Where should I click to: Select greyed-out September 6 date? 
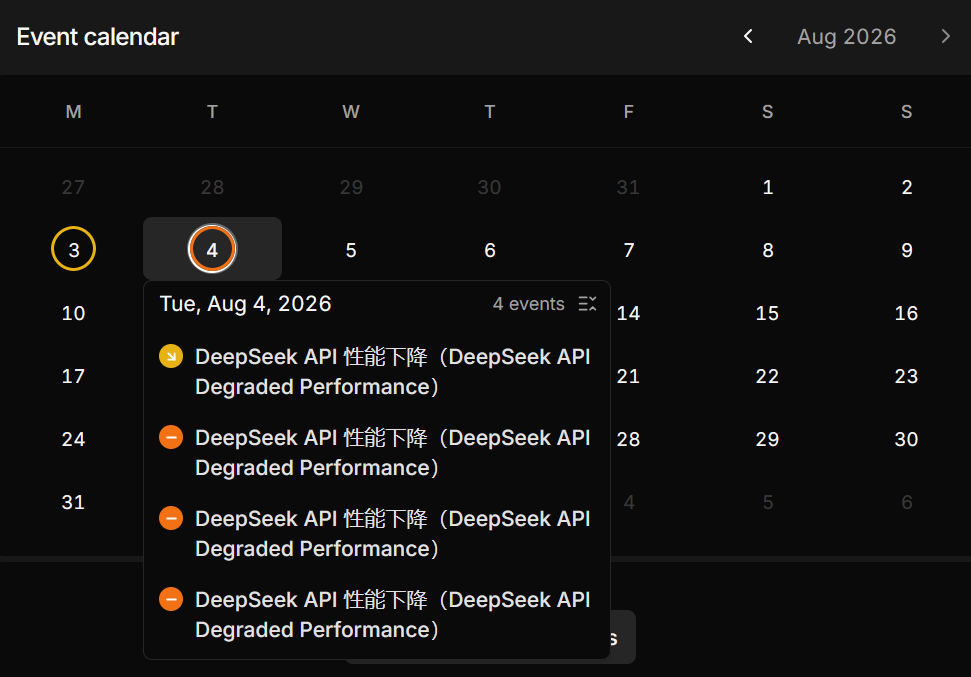(907, 502)
